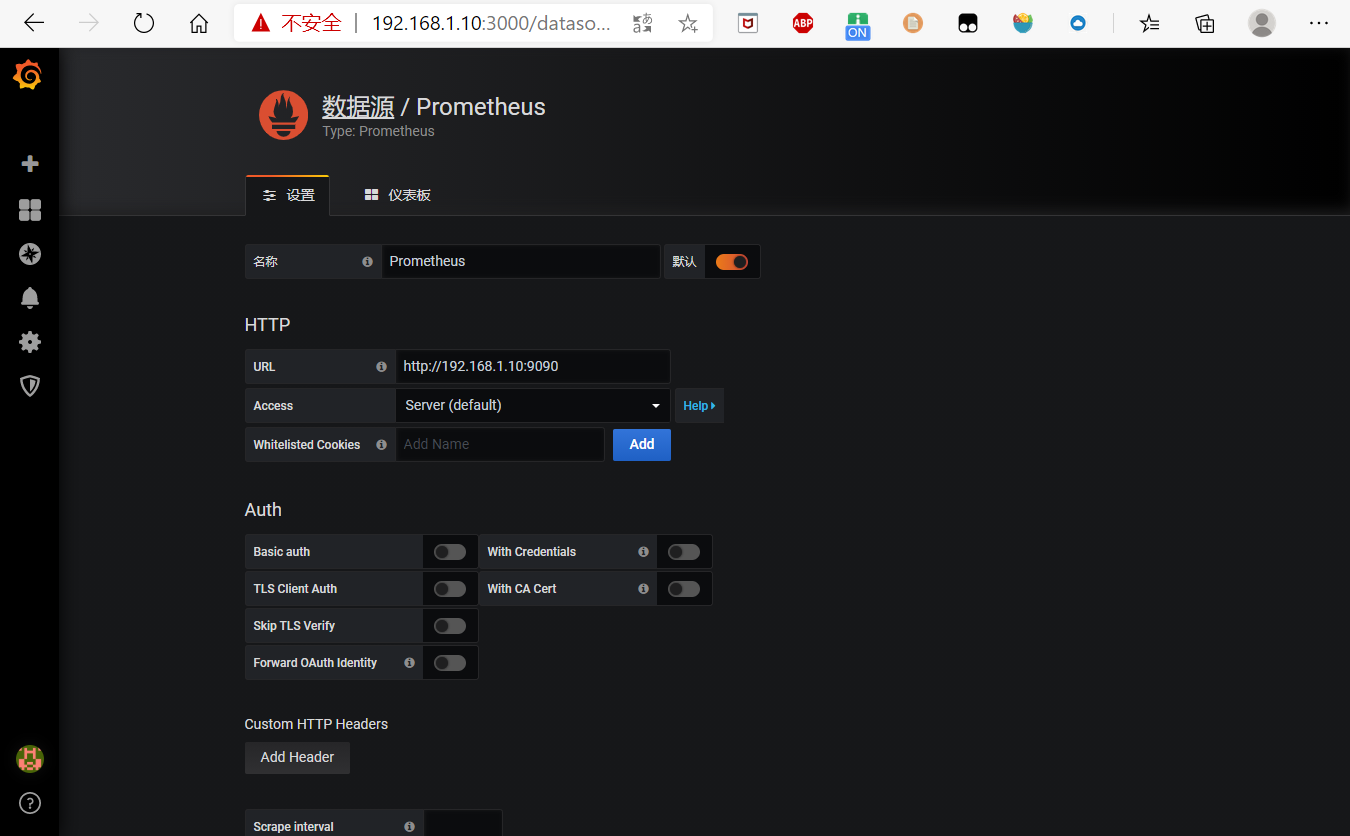Enable the TLS Client Auth switch
The width and height of the screenshot is (1350, 836).
pyautogui.click(x=450, y=589)
